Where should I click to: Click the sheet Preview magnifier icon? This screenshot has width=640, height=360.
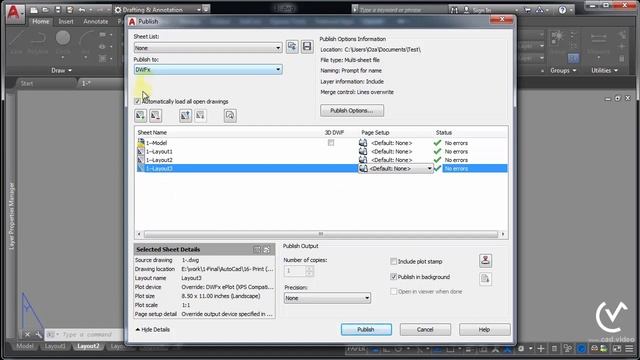[230, 116]
